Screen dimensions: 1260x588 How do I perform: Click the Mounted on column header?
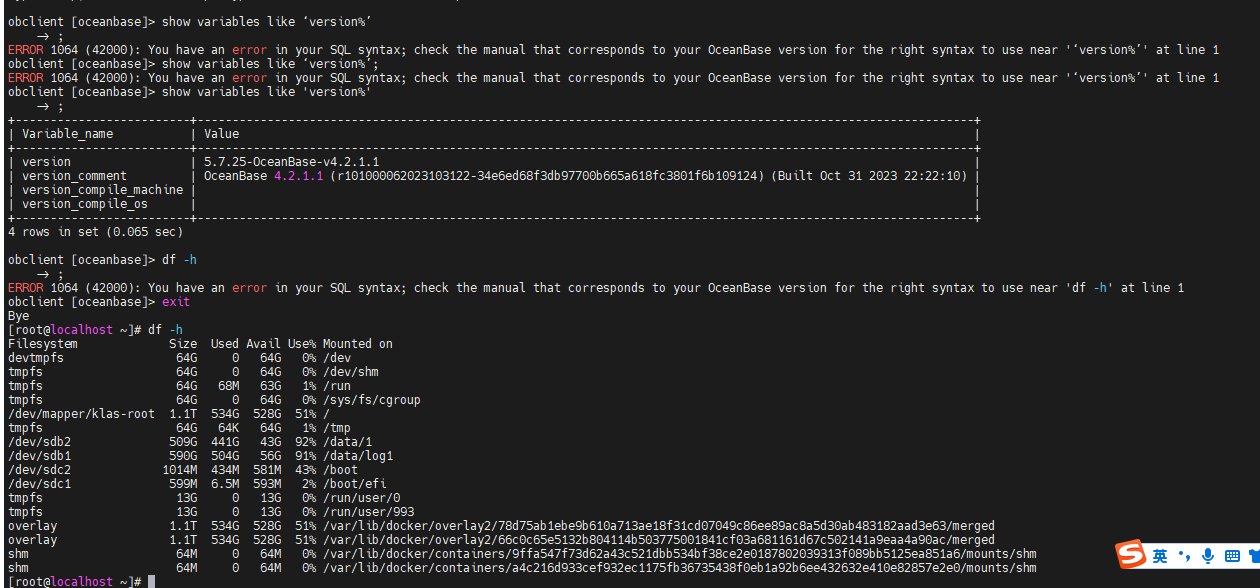coord(358,343)
